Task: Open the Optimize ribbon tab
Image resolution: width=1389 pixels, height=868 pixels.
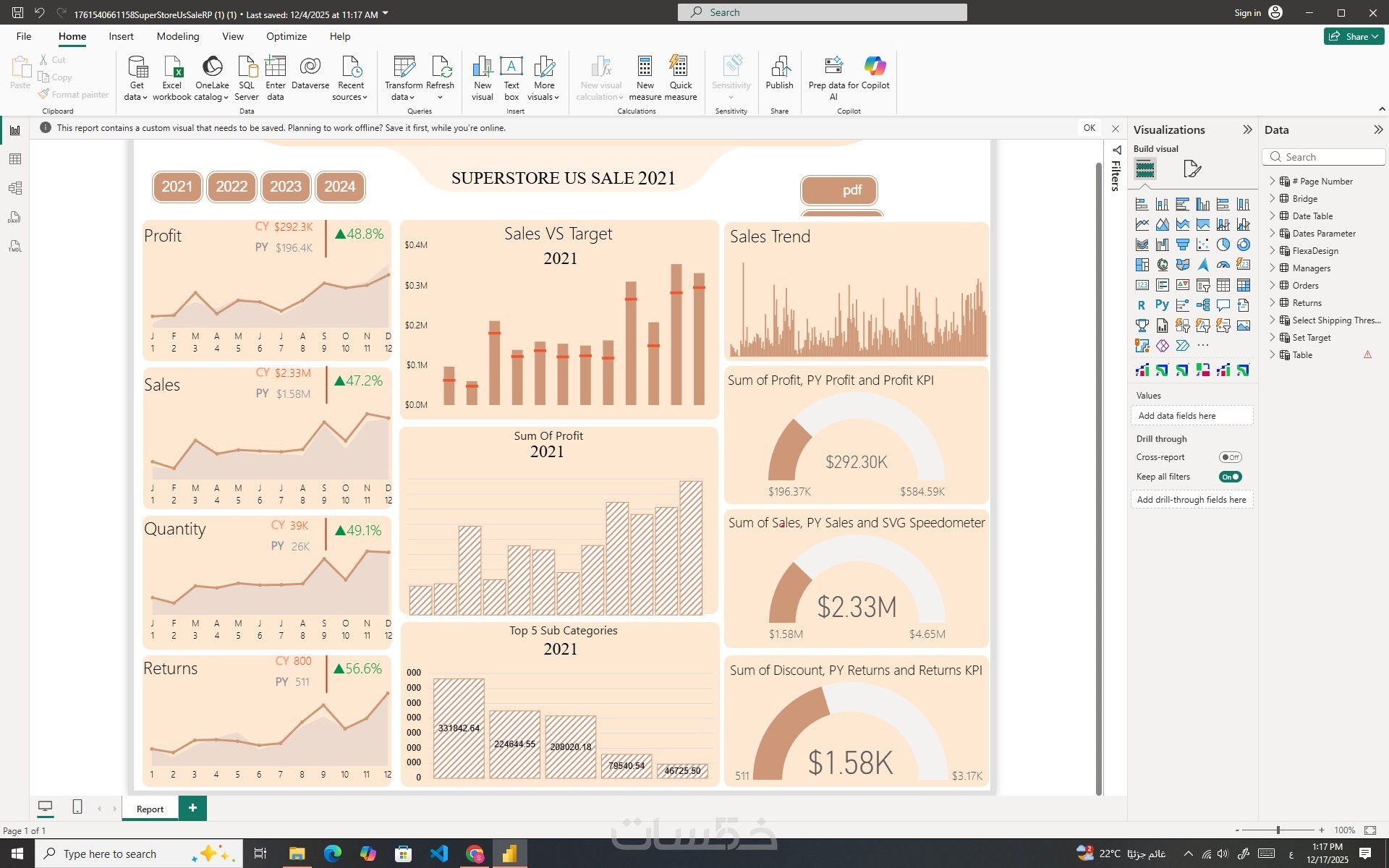Action: [286, 36]
